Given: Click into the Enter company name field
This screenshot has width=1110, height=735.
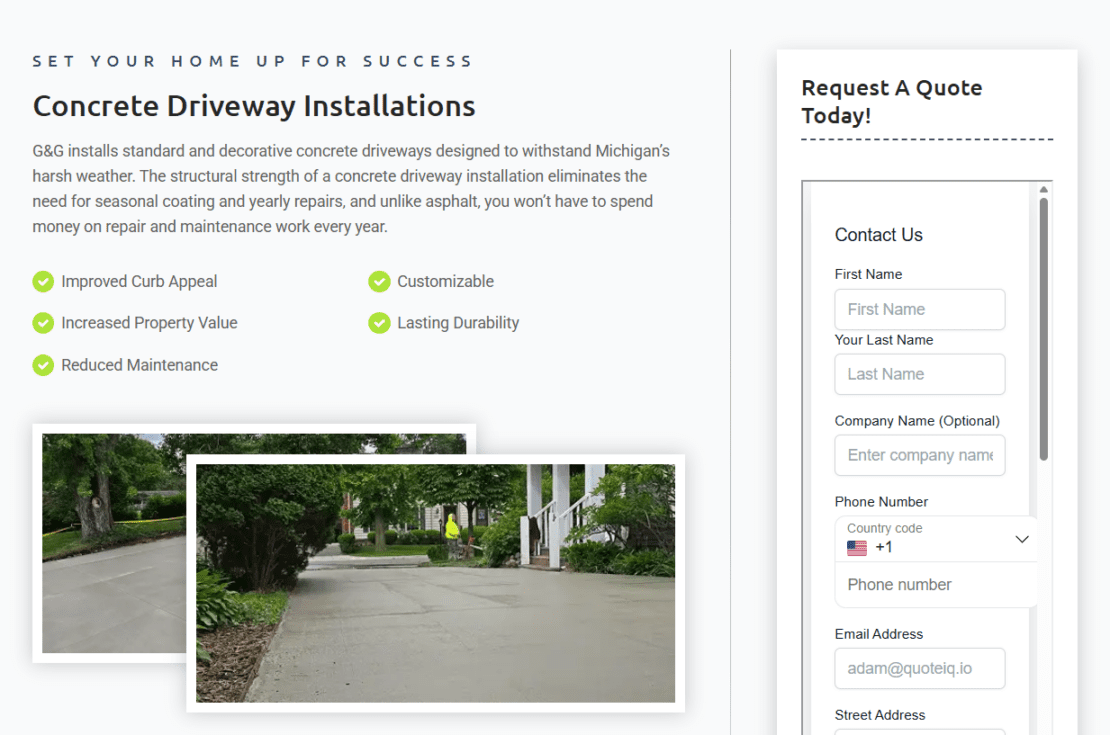Looking at the screenshot, I should [x=920, y=455].
